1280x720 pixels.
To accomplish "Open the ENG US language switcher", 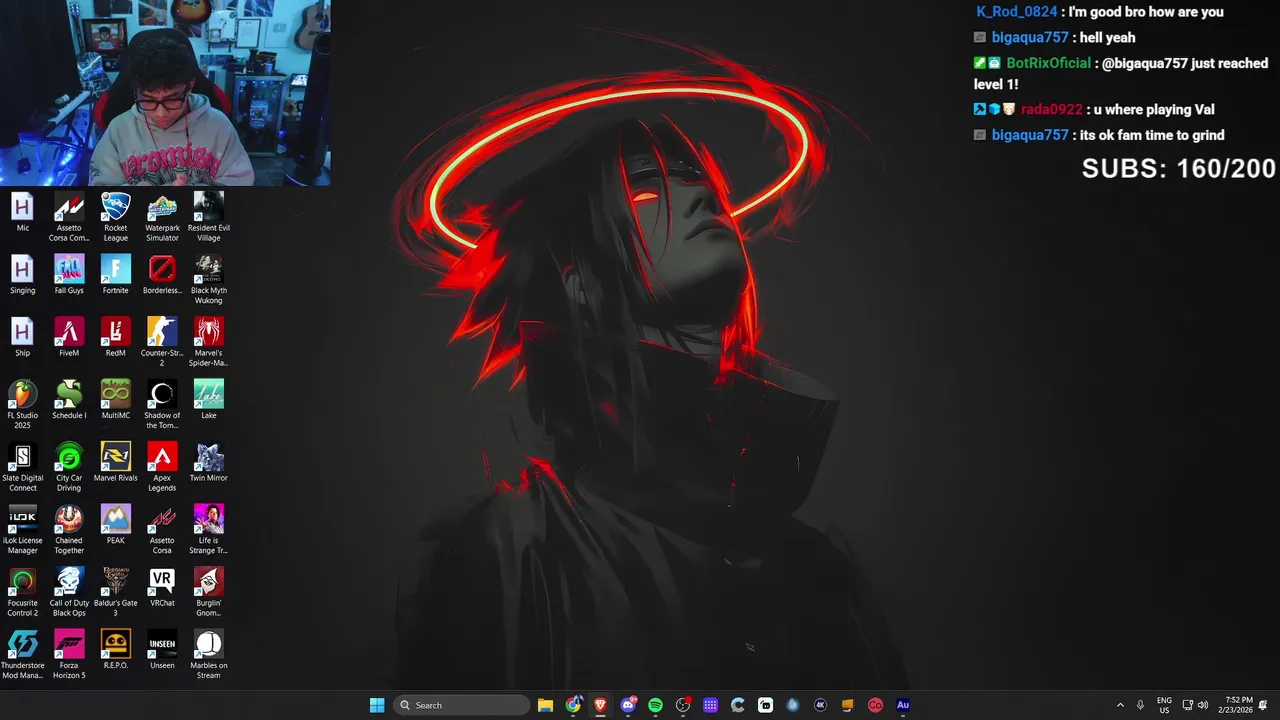I will [1164, 705].
